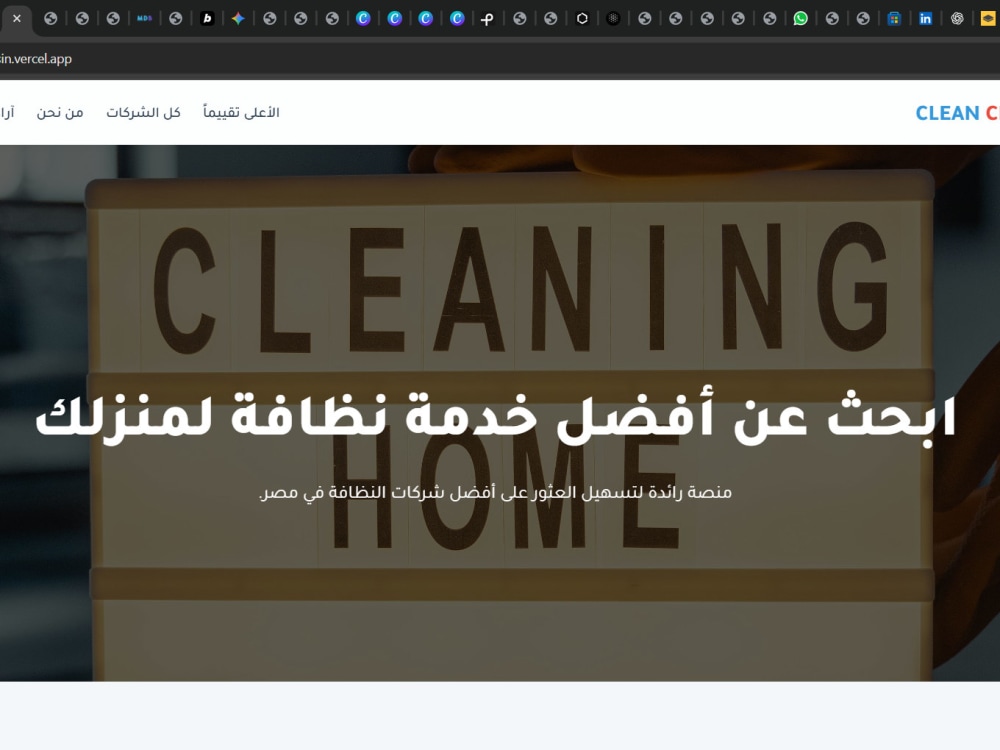Open the 'الأعلى تقييماً' nav link
Viewport: 1000px width, 750px height.
(241, 112)
